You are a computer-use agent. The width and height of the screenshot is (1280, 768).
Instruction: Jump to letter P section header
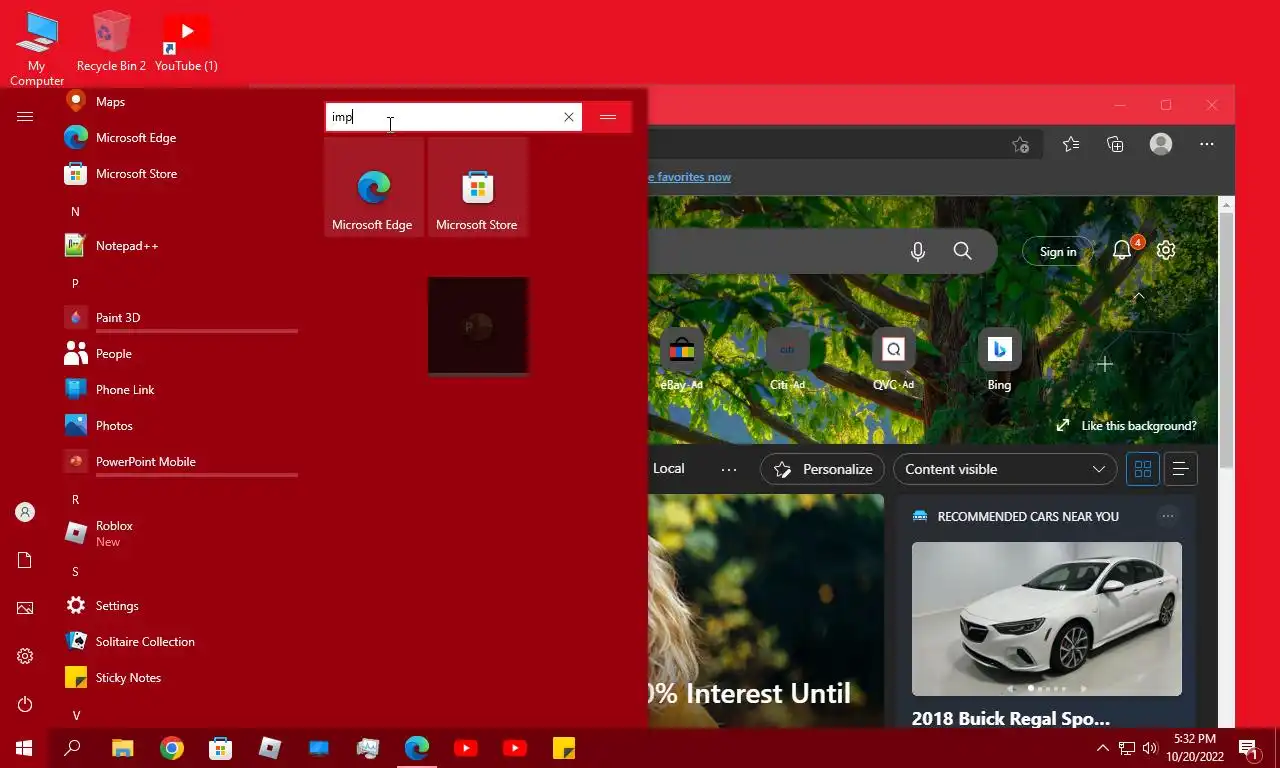tap(75, 284)
